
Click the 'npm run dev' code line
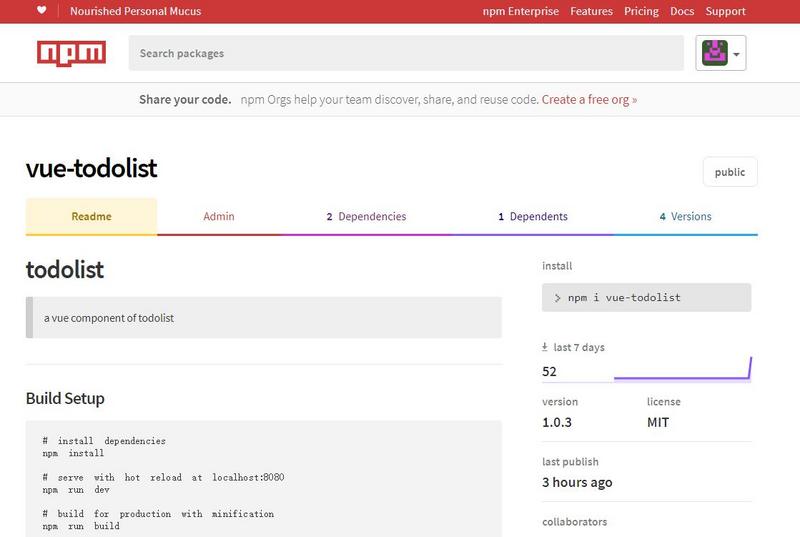(x=76, y=490)
